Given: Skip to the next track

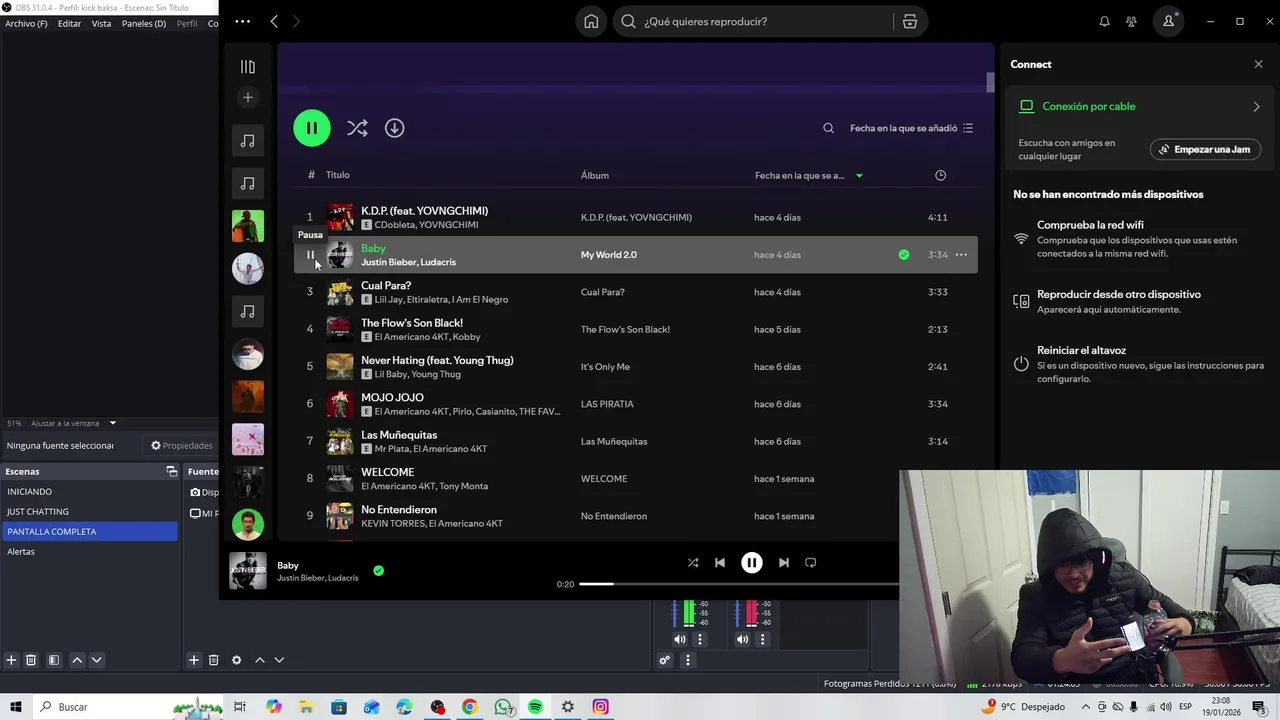Looking at the screenshot, I should 783,563.
